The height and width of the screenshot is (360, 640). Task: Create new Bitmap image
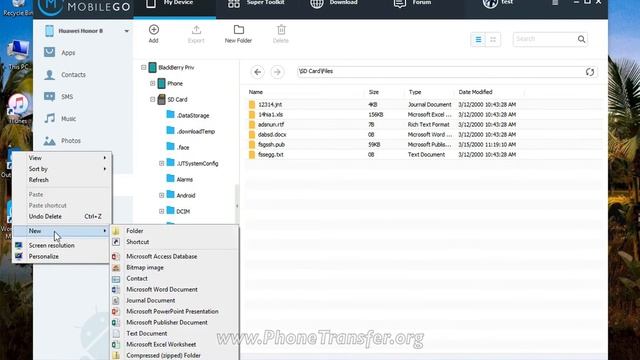point(174,268)
